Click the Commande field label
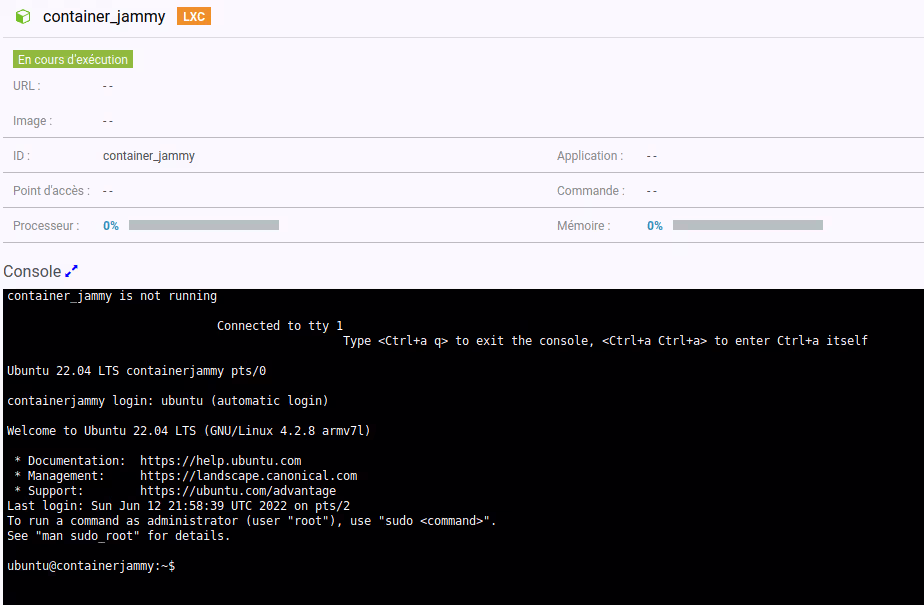This screenshot has width=924, height=605. [590, 191]
